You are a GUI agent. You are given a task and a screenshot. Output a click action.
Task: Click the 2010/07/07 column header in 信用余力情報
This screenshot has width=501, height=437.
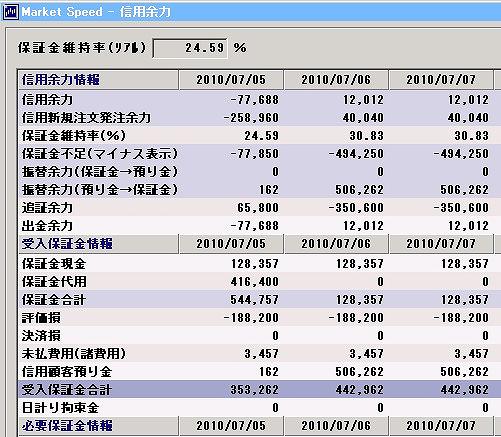[x=441, y=80]
